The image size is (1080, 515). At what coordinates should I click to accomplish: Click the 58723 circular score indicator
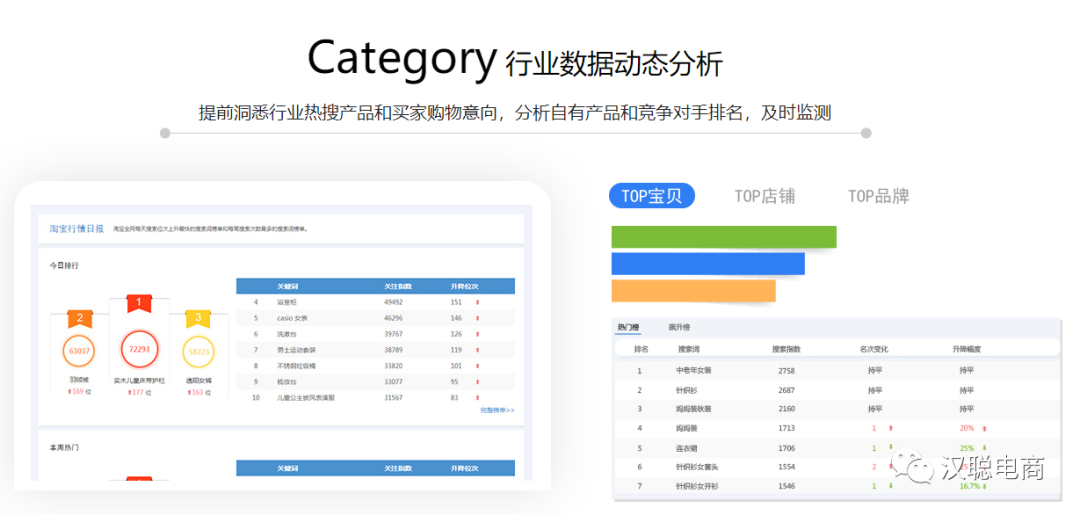pyautogui.click(x=198, y=352)
